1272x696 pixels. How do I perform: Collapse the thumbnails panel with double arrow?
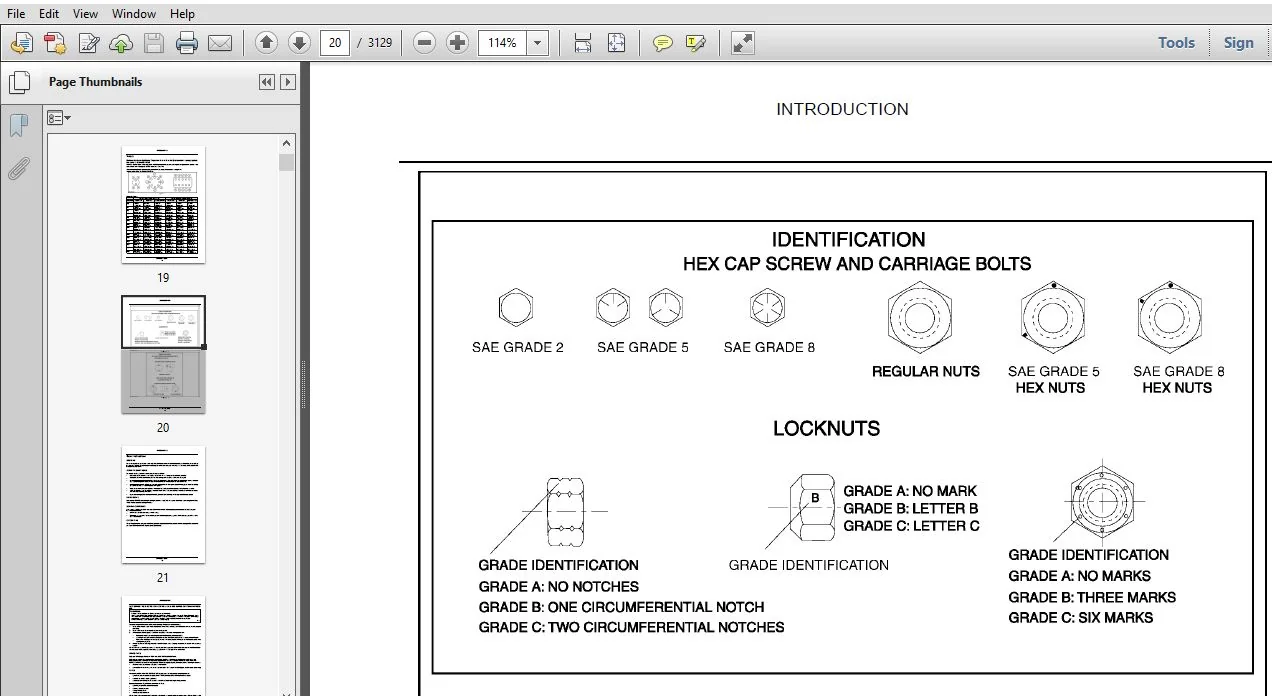(x=266, y=83)
